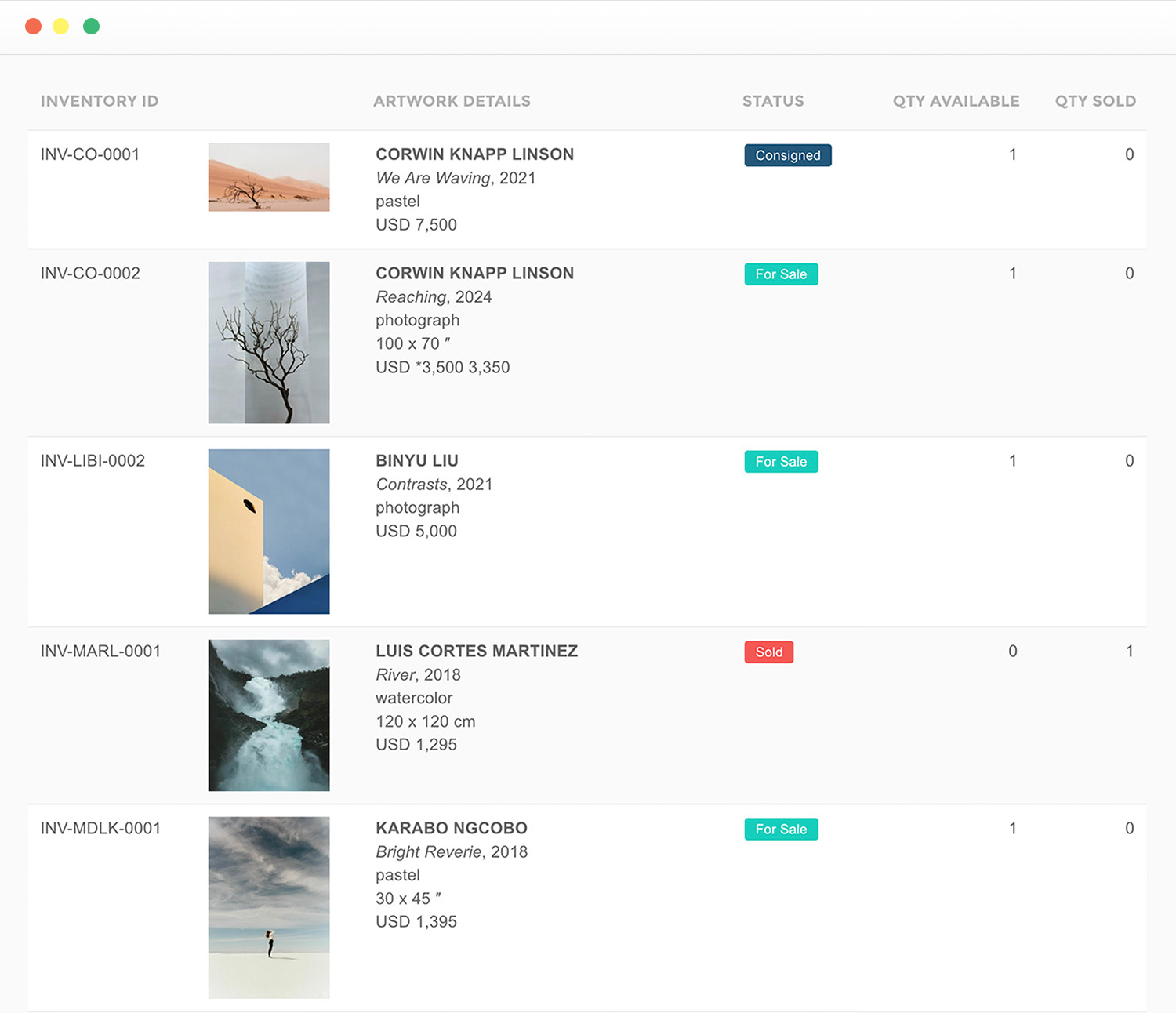The image size is (1176, 1013).
Task: Open the Reaching bare tree thumbnail
Action: pos(269,343)
